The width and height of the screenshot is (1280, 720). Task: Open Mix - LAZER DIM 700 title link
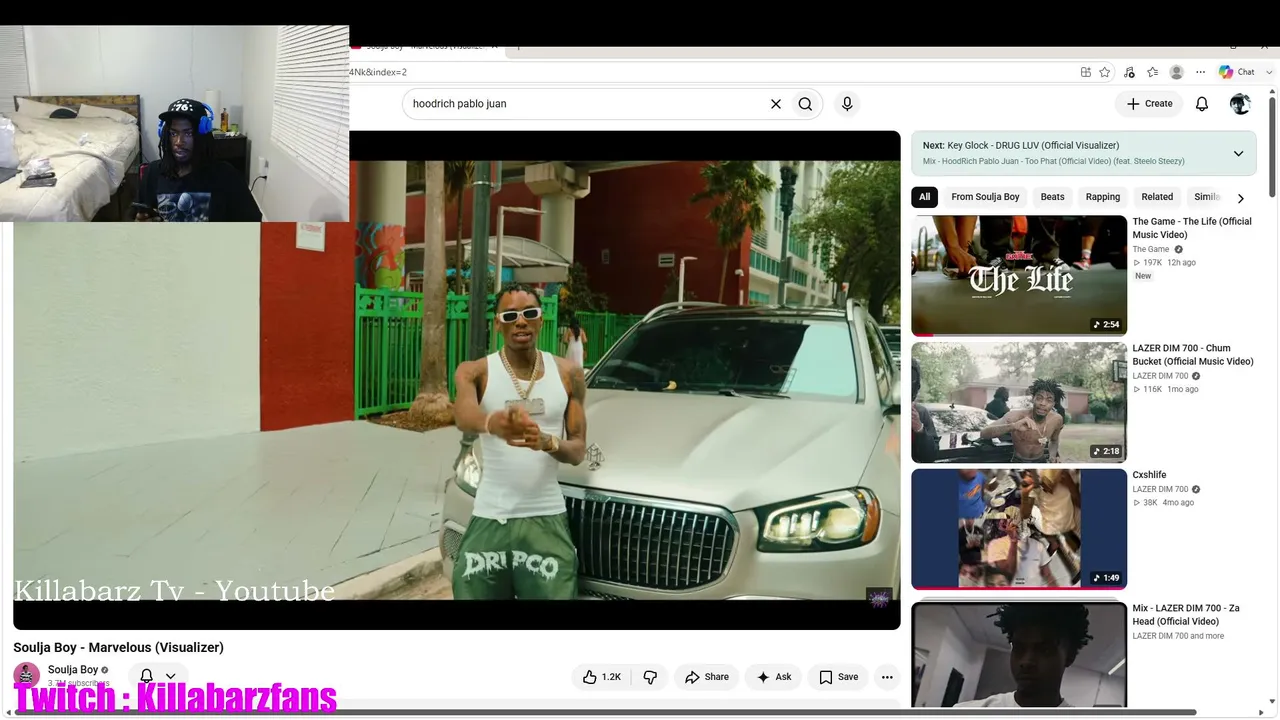click(x=1186, y=615)
